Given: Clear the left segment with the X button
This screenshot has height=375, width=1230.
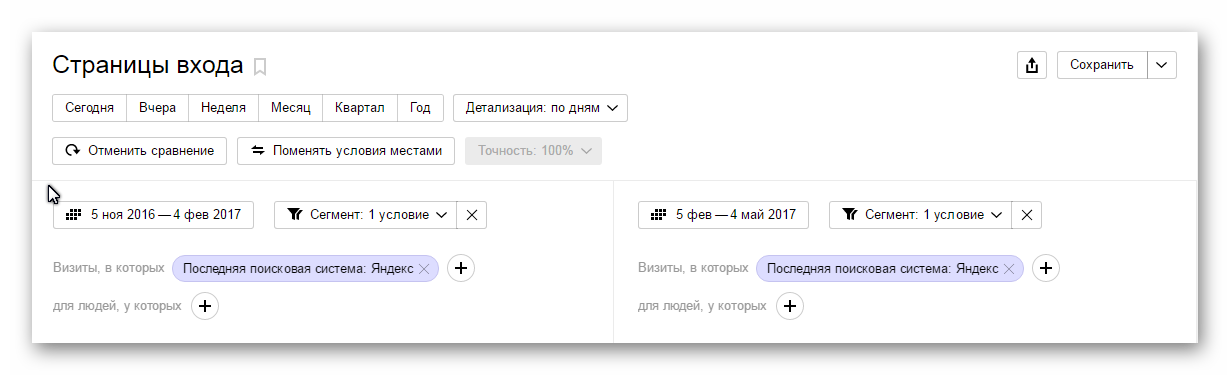Looking at the screenshot, I should point(472,215).
